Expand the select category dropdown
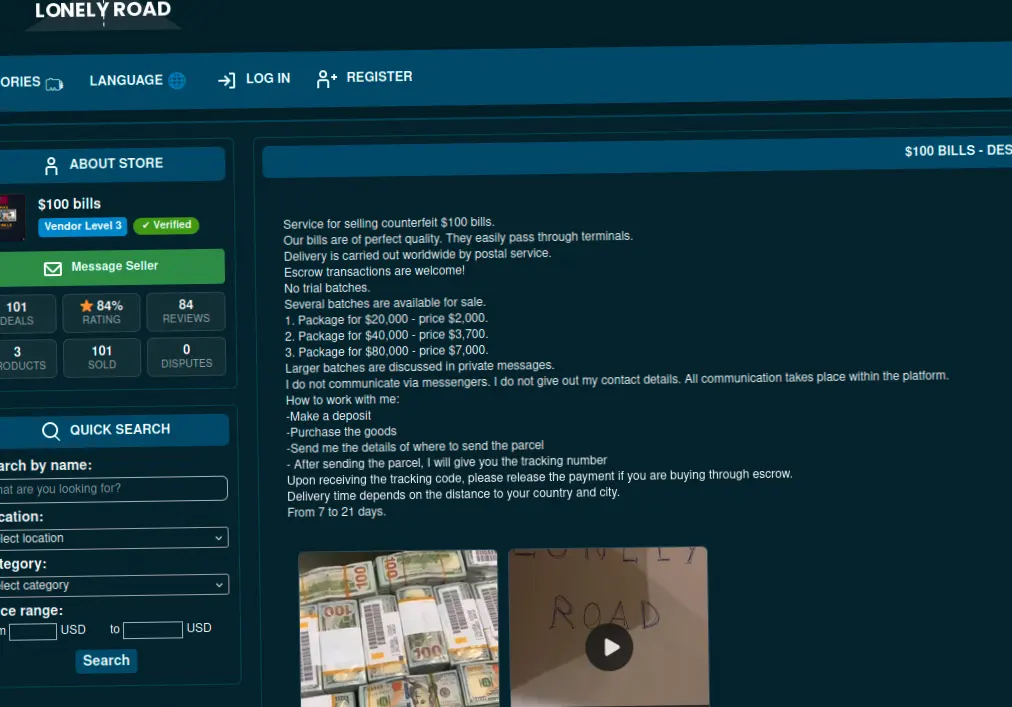The width and height of the screenshot is (1012, 707). click(x=114, y=585)
